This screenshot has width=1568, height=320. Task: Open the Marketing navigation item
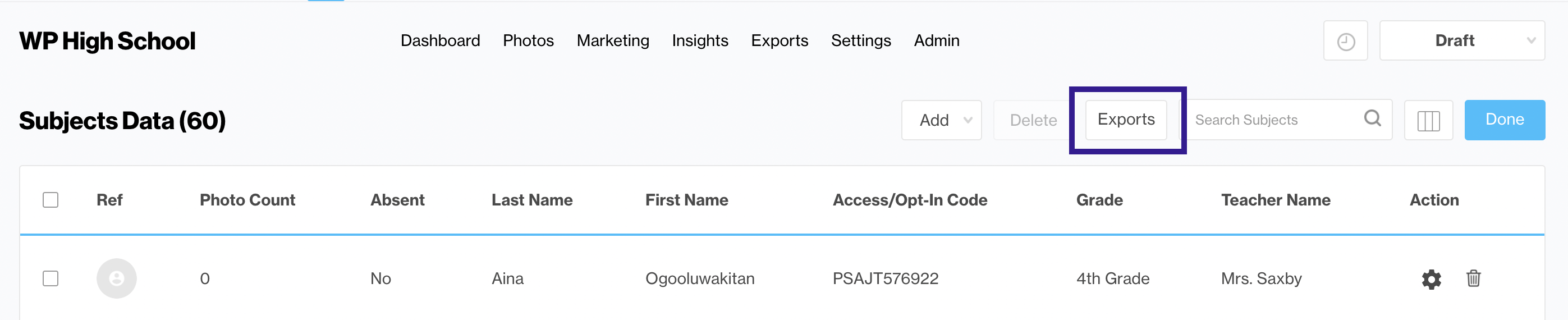[613, 41]
